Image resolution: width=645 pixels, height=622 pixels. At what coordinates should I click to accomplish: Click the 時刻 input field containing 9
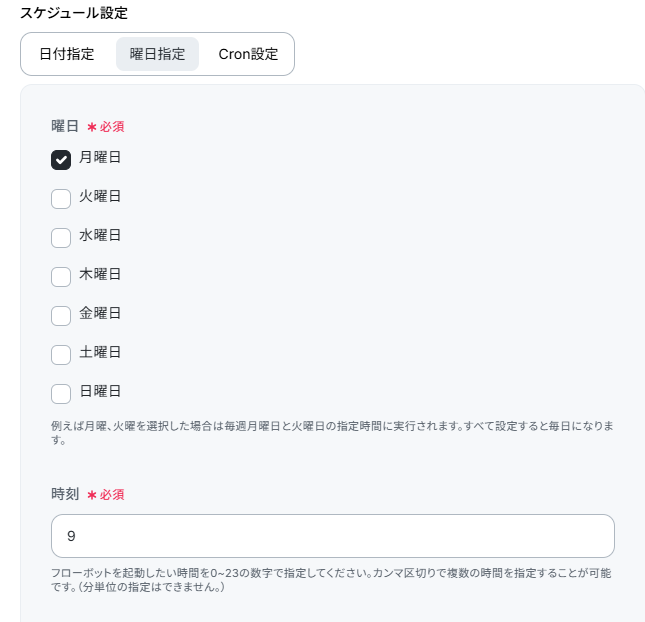click(332, 536)
